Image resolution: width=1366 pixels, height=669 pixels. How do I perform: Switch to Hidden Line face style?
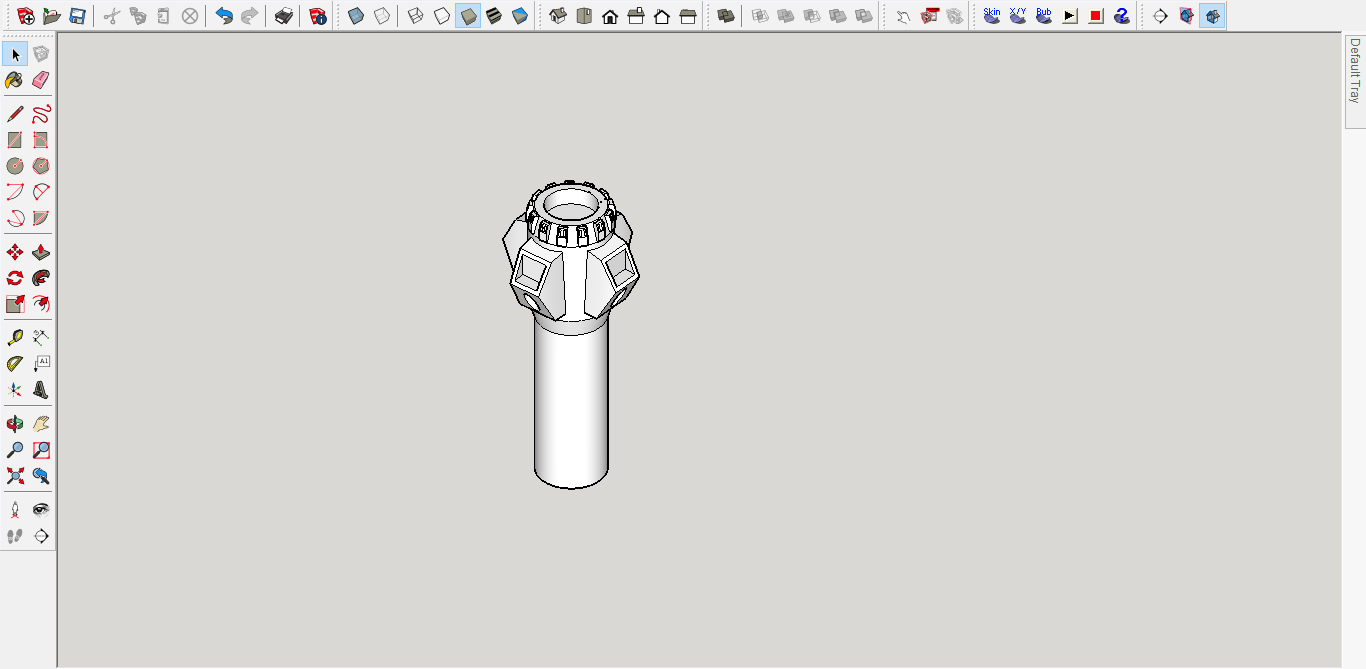point(442,16)
